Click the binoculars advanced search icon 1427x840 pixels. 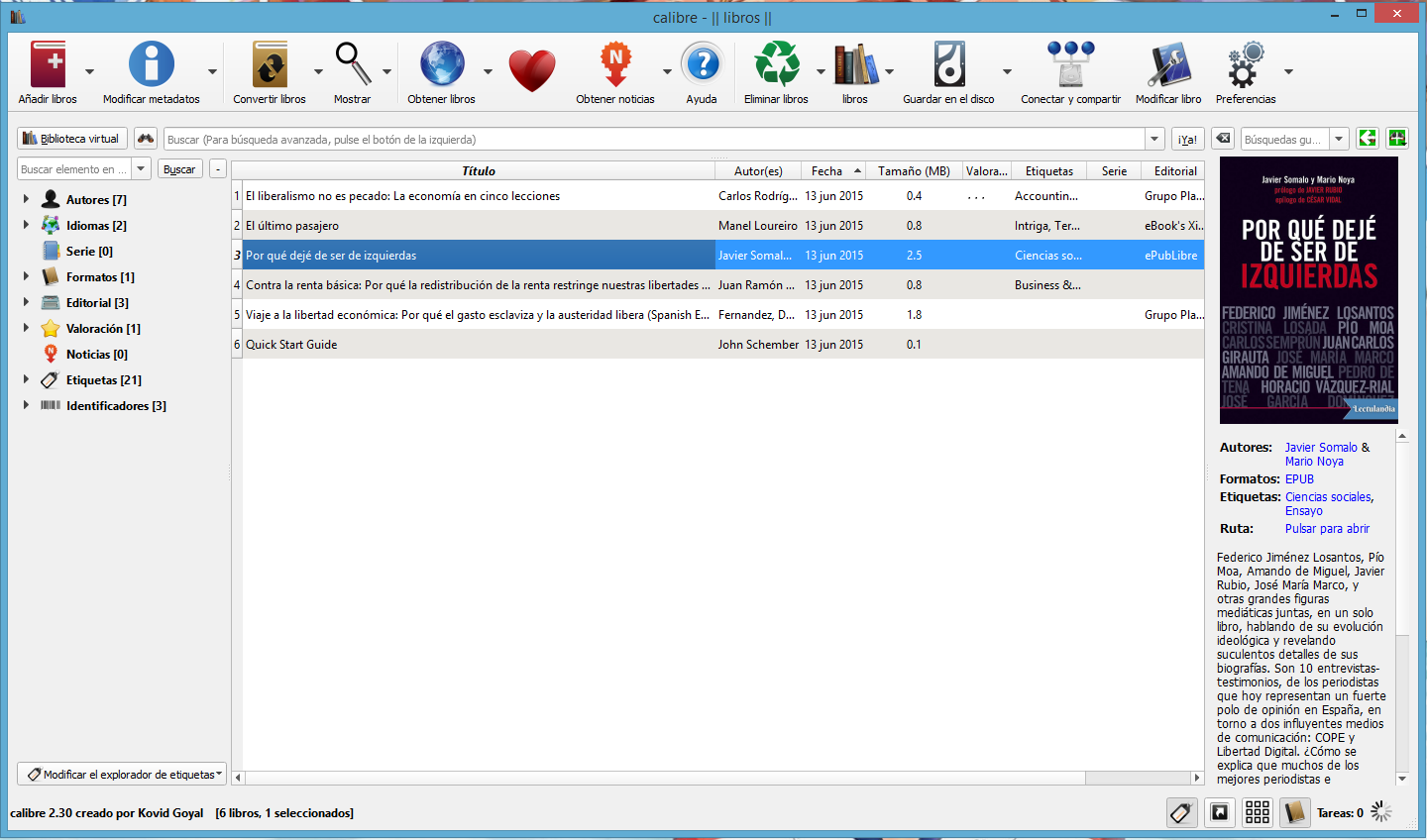(146, 139)
